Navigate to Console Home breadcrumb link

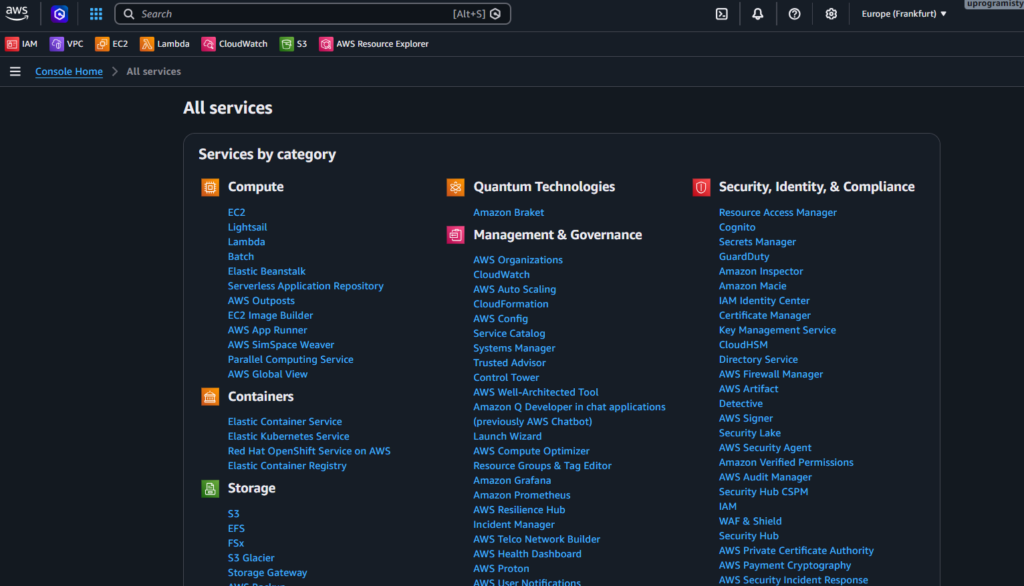click(69, 71)
